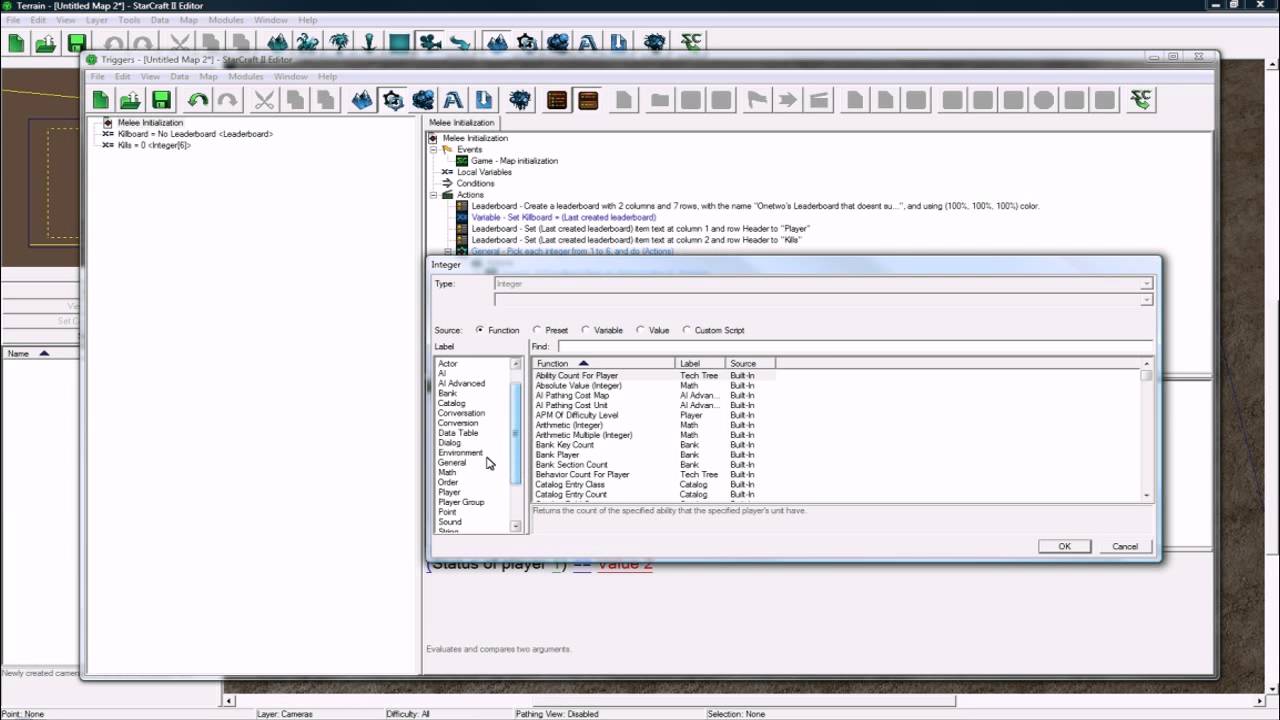Select 'Killboard = No Leaderboard' variable in left panel
The height and width of the screenshot is (720, 1280).
point(195,134)
